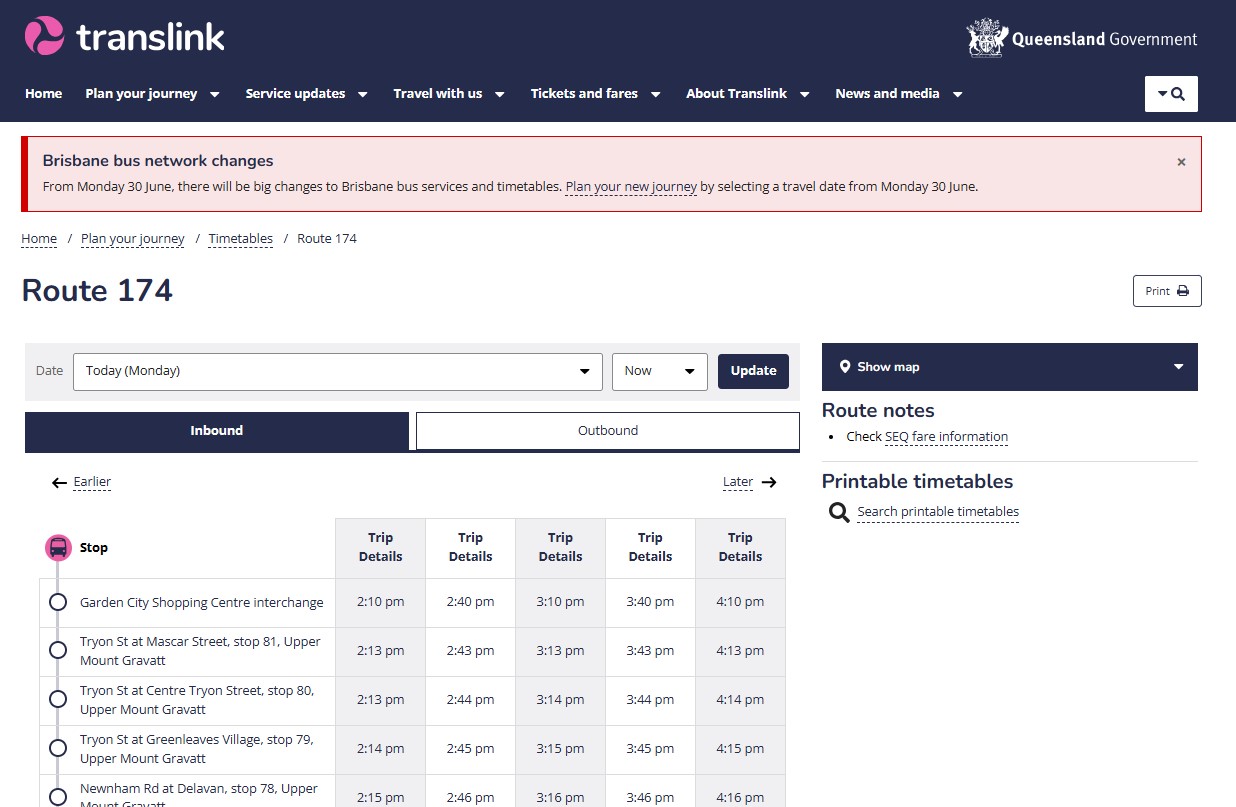Open Home in the navigation bar
The height and width of the screenshot is (807, 1236).
43,94
